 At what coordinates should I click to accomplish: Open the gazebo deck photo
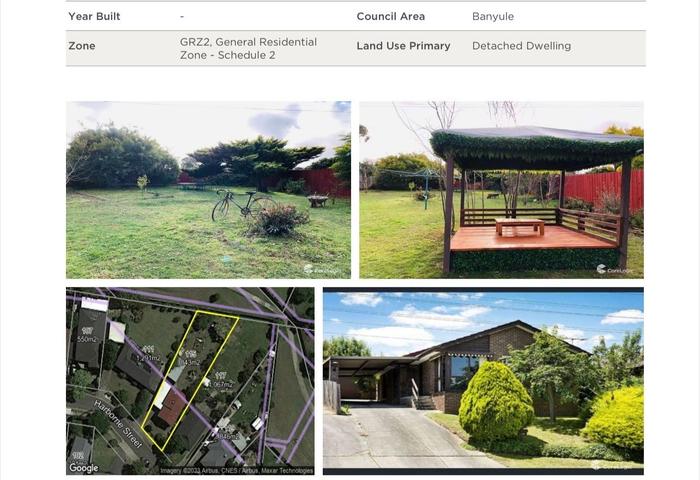click(x=501, y=190)
